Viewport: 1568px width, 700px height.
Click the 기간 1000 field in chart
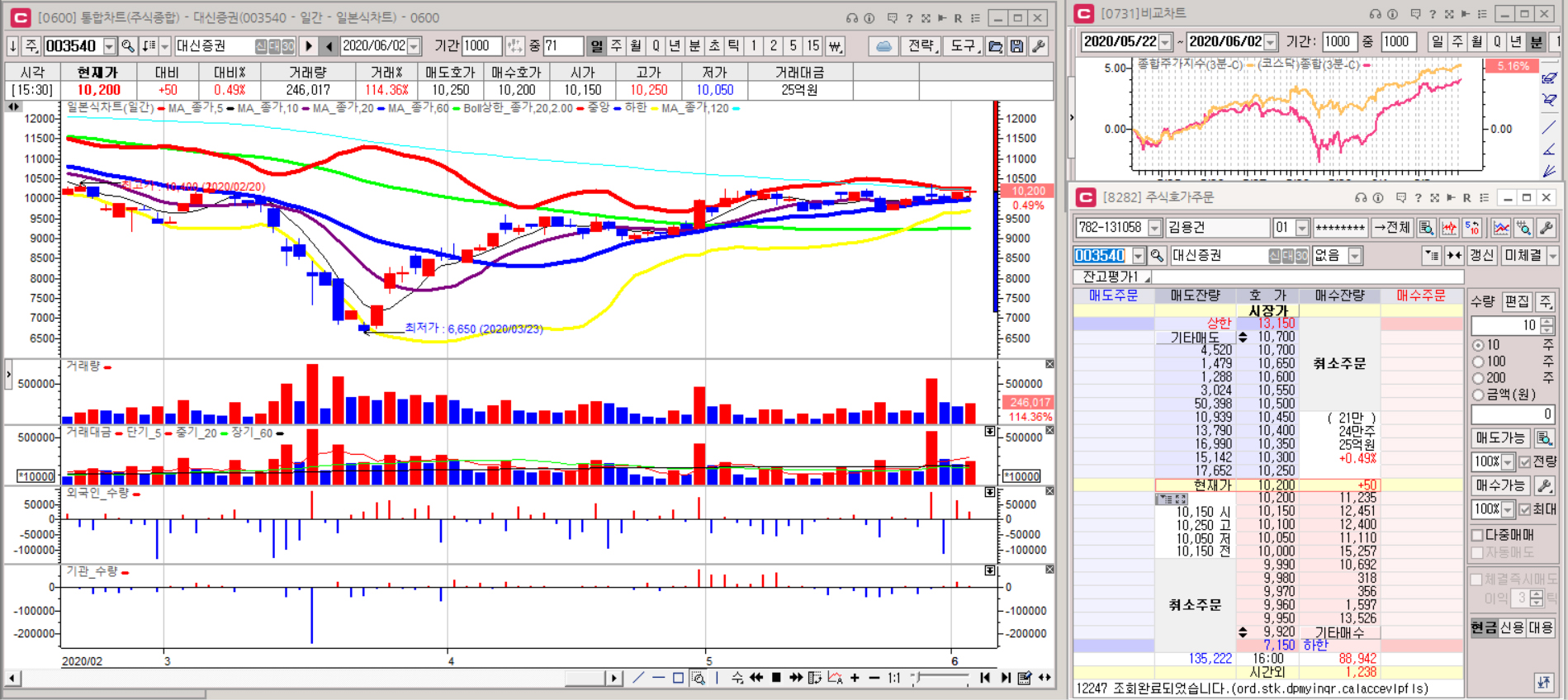coord(482,46)
